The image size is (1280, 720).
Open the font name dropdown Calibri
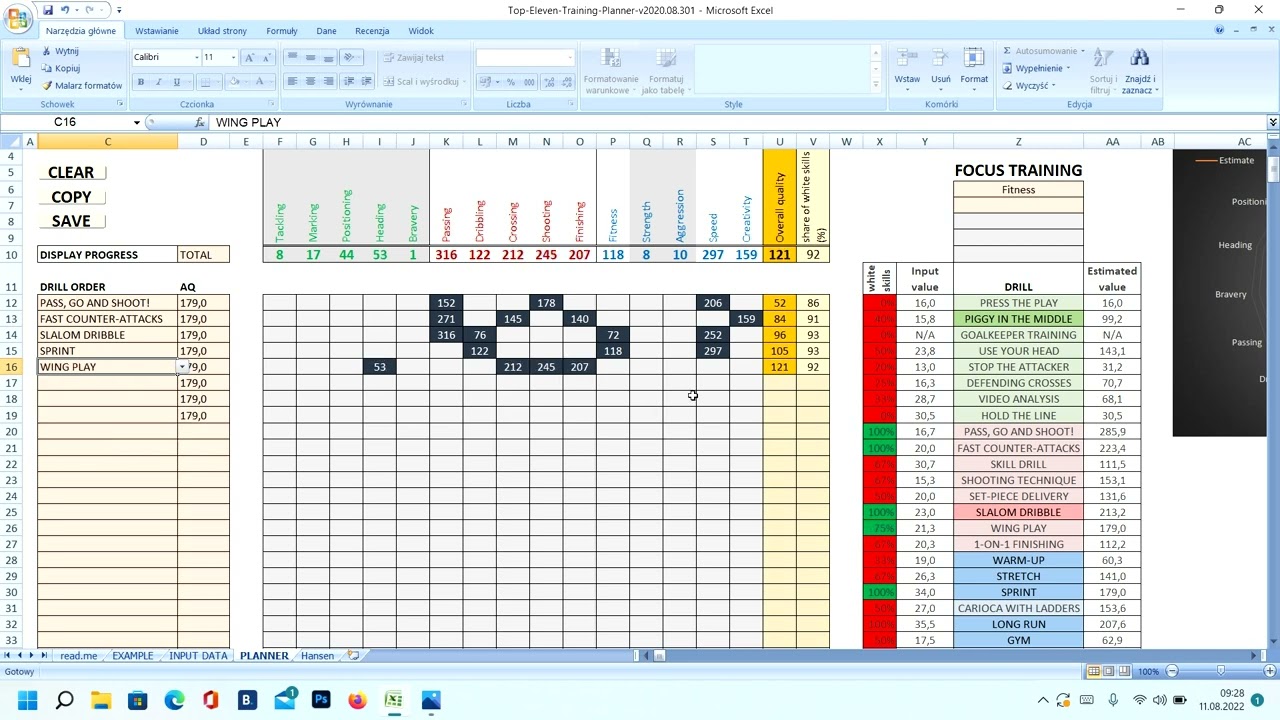tap(195, 57)
